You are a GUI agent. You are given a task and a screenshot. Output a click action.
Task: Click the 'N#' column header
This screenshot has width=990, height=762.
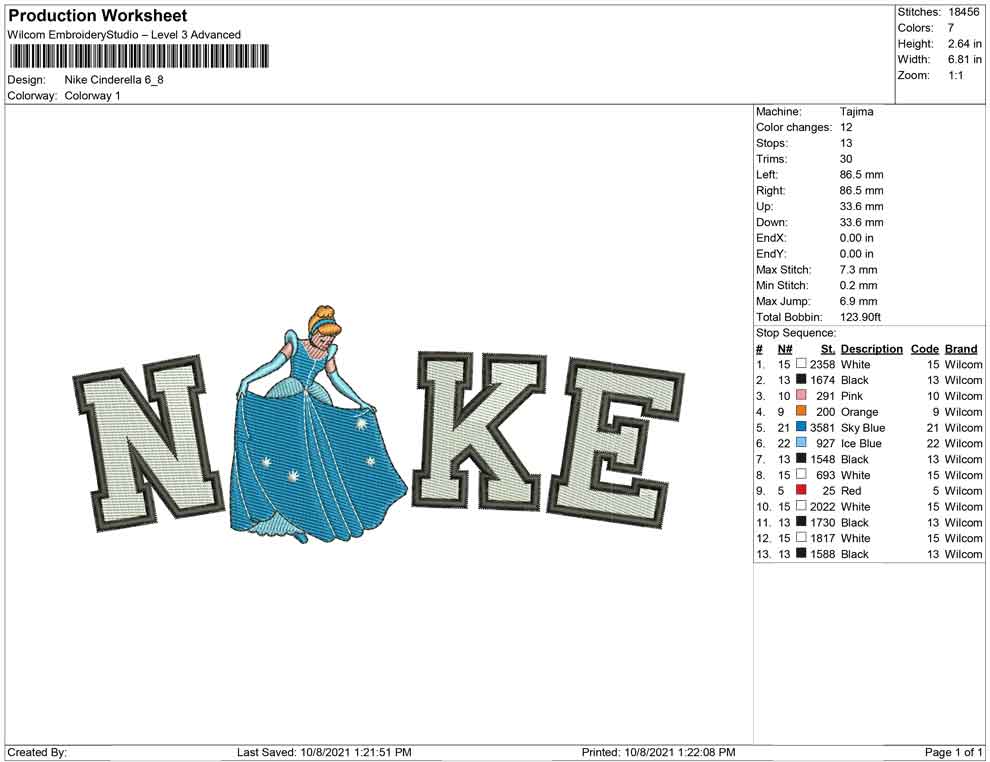[785, 348]
